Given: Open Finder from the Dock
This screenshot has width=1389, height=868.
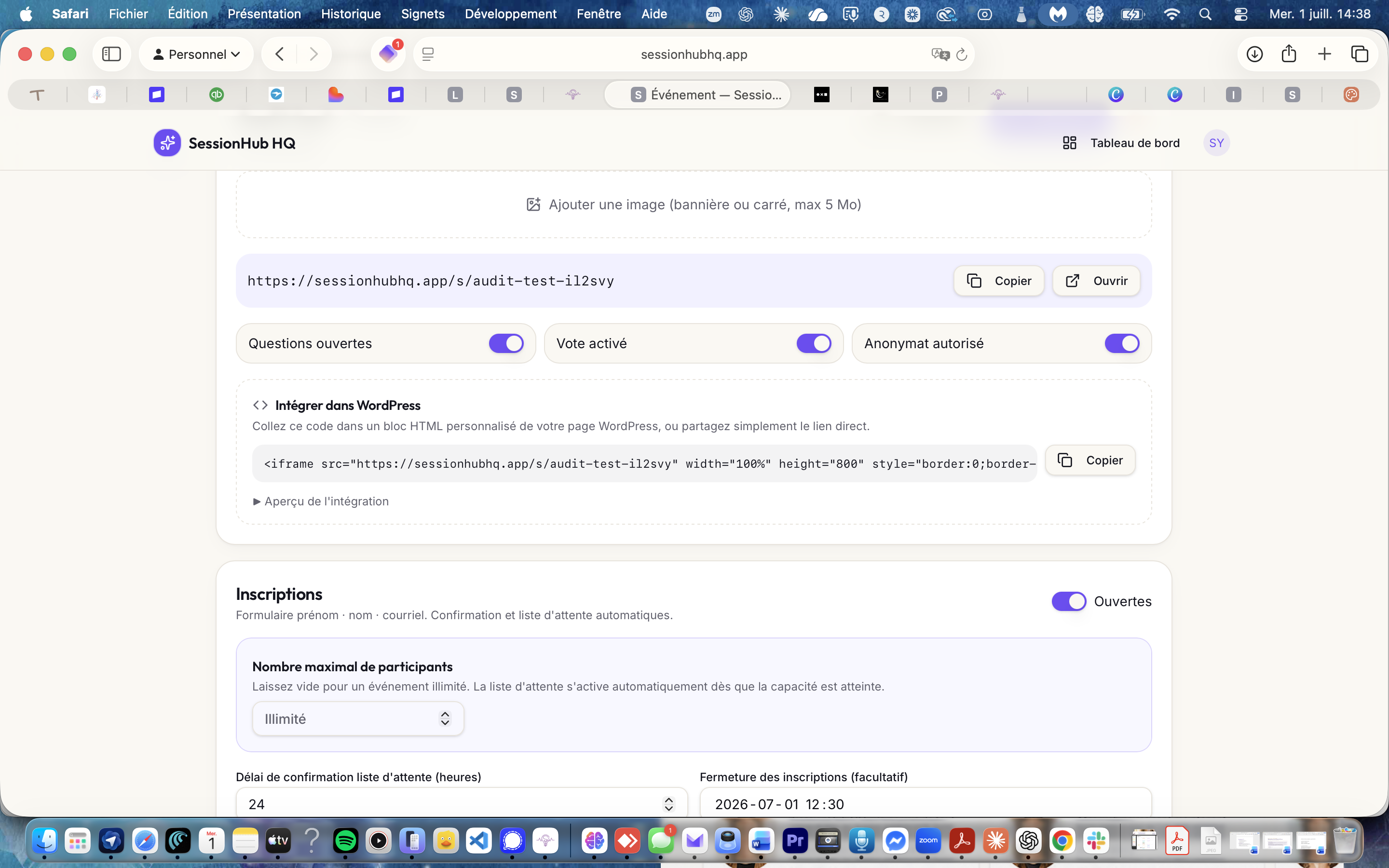Looking at the screenshot, I should [x=45, y=841].
